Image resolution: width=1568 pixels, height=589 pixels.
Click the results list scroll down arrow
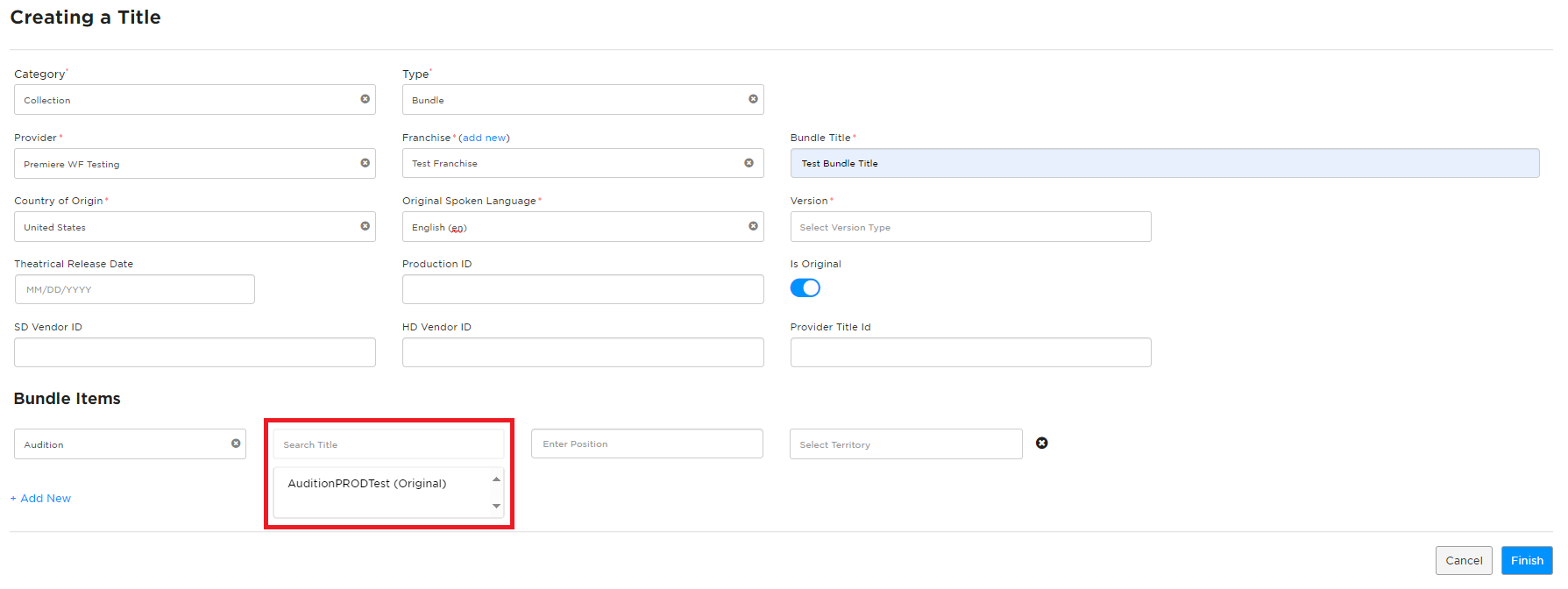click(496, 506)
